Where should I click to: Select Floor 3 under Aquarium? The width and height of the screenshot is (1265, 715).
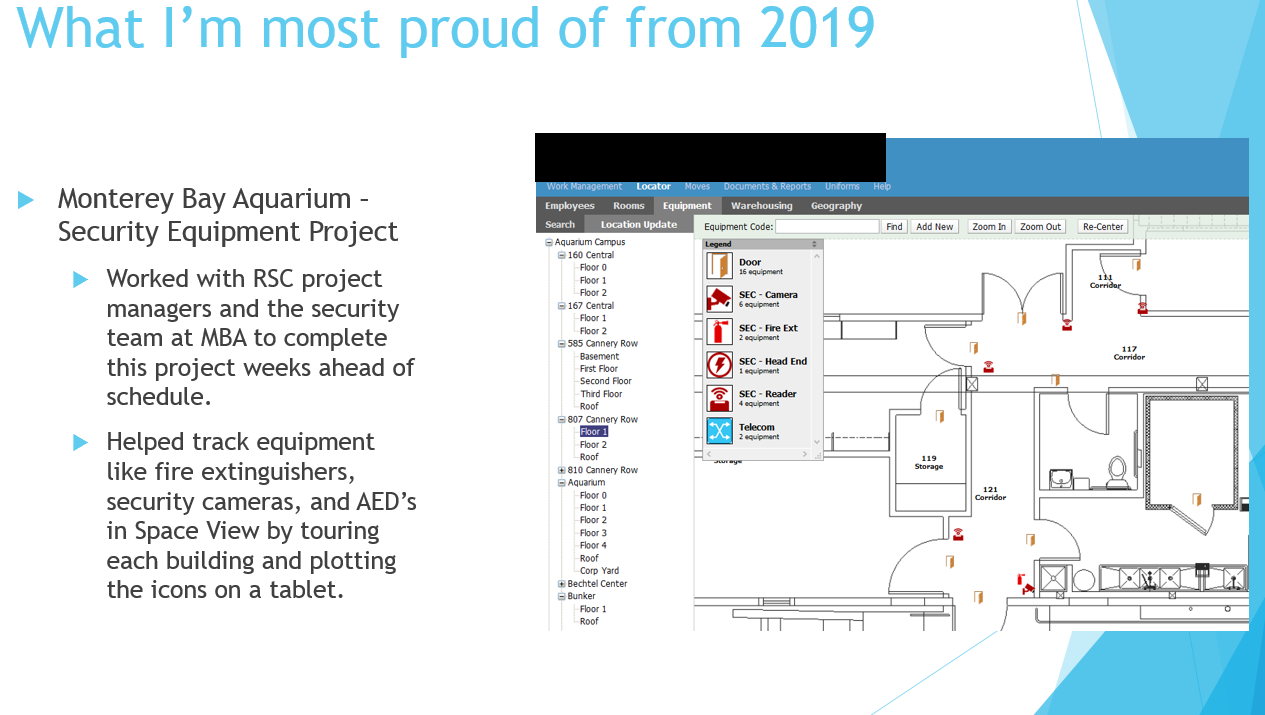(594, 533)
